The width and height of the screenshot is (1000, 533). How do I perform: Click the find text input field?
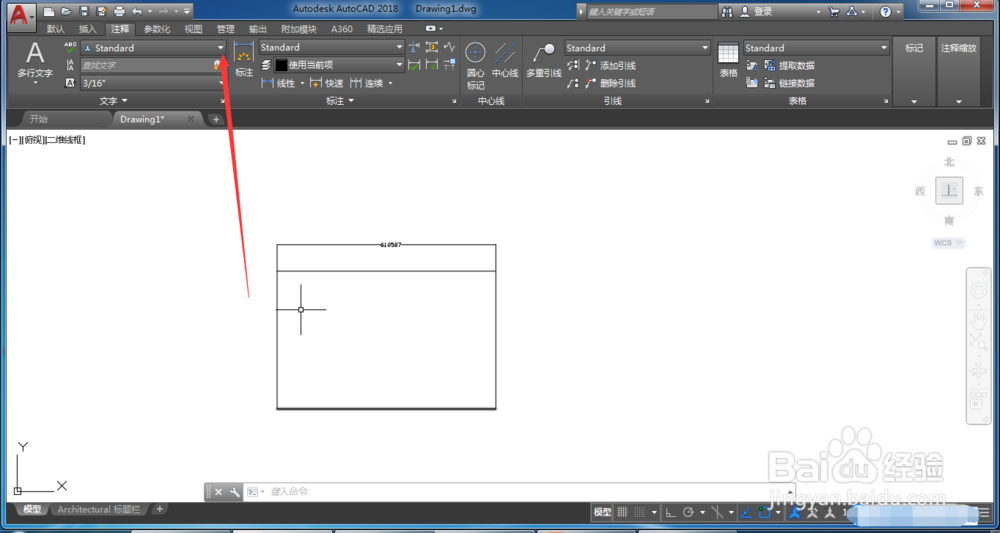pos(151,65)
